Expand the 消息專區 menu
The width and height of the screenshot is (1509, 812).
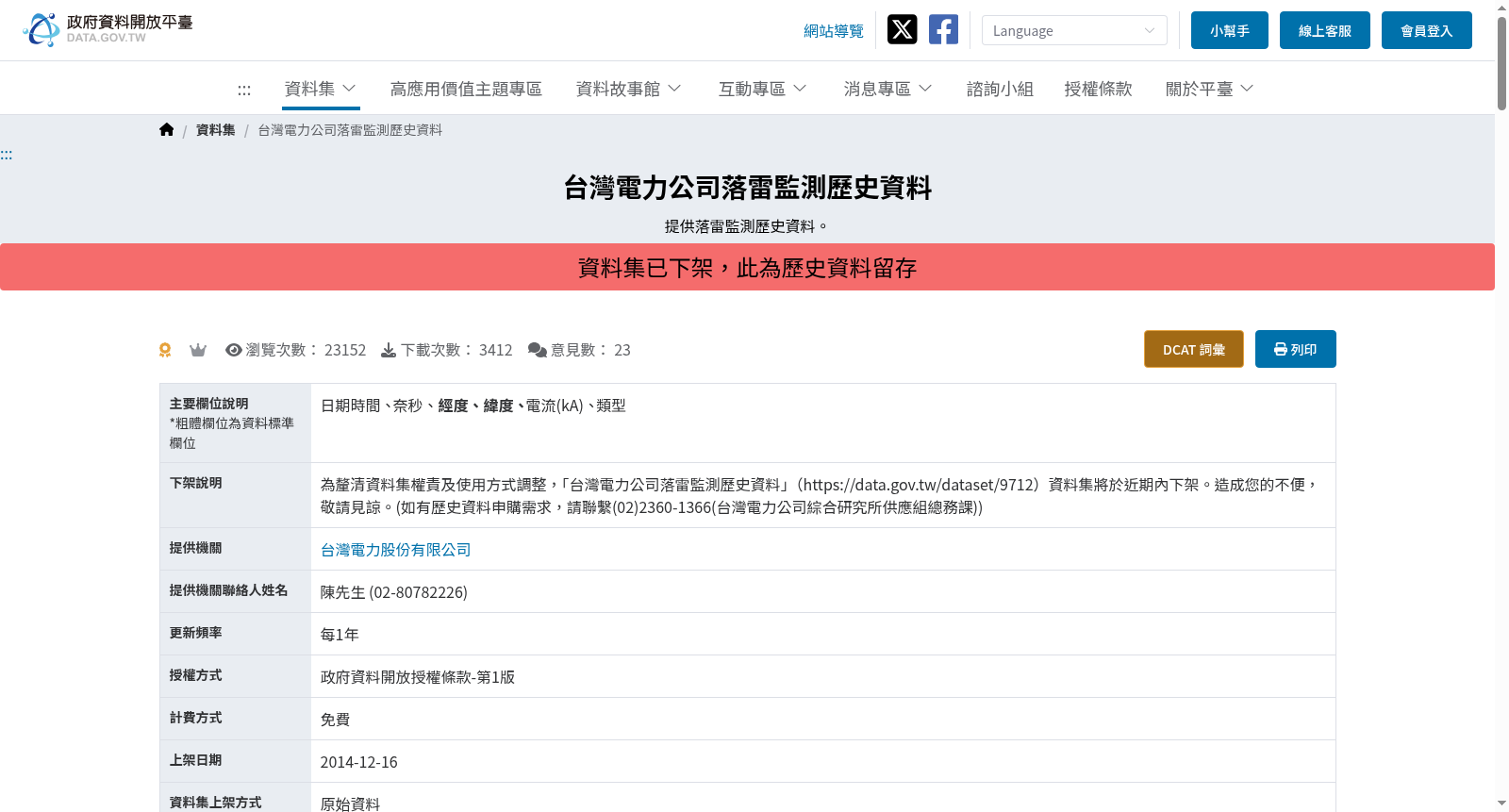pyautogui.click(x=887, y=89)
